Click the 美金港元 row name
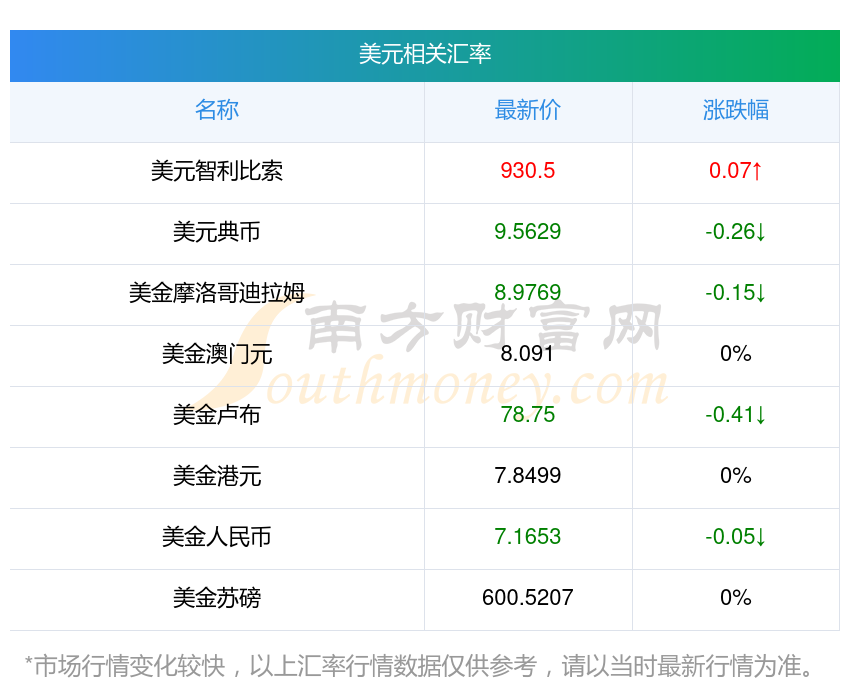Viewport: 850px width, 698px height. tap(217, 476)
